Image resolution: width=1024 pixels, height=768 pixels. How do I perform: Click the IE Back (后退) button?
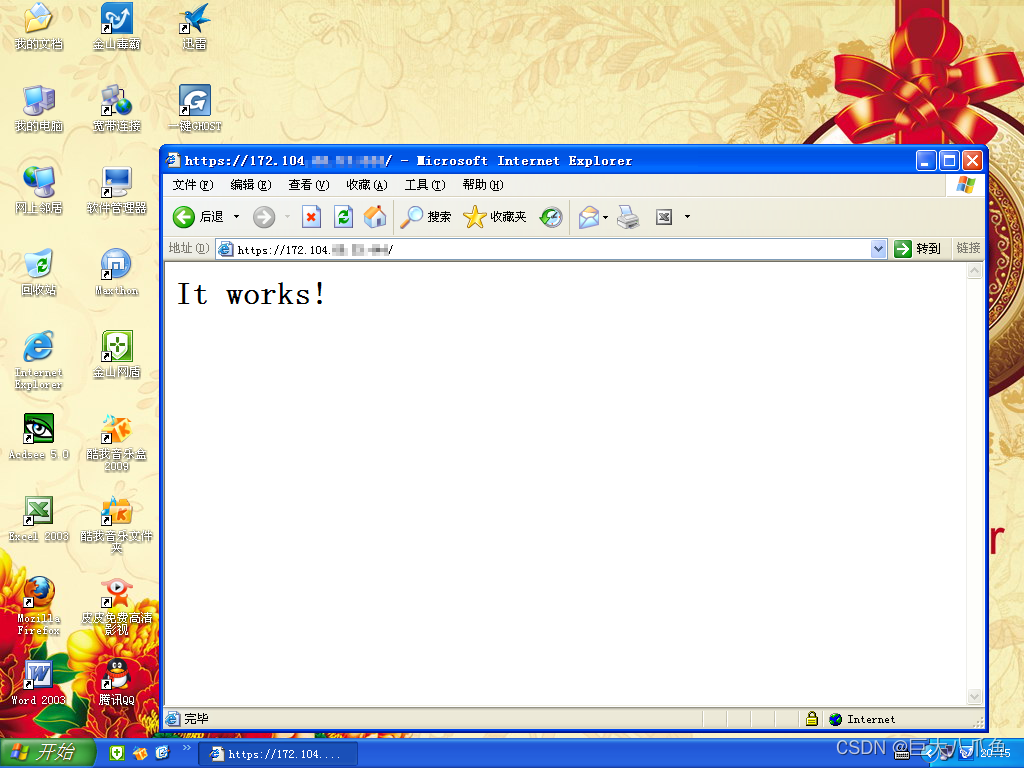click(199, 217)
